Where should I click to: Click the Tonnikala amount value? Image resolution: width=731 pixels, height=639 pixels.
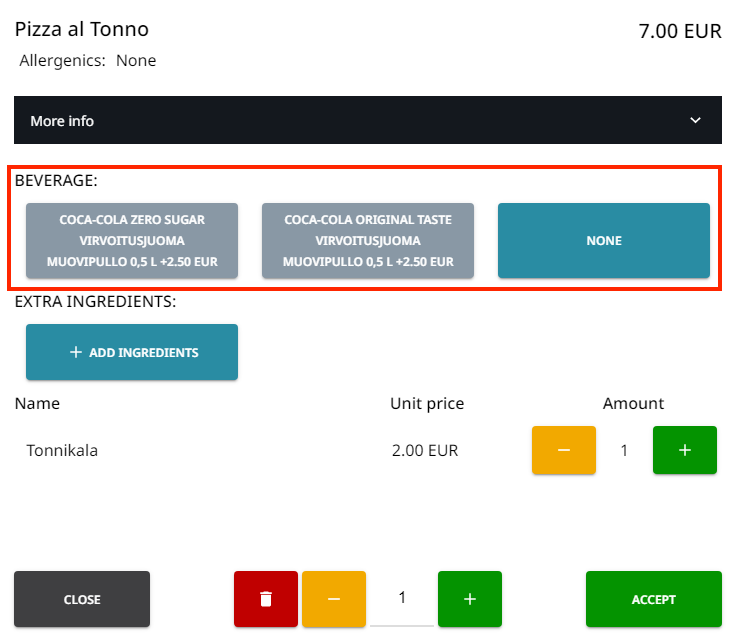click(x=624, y=451)
